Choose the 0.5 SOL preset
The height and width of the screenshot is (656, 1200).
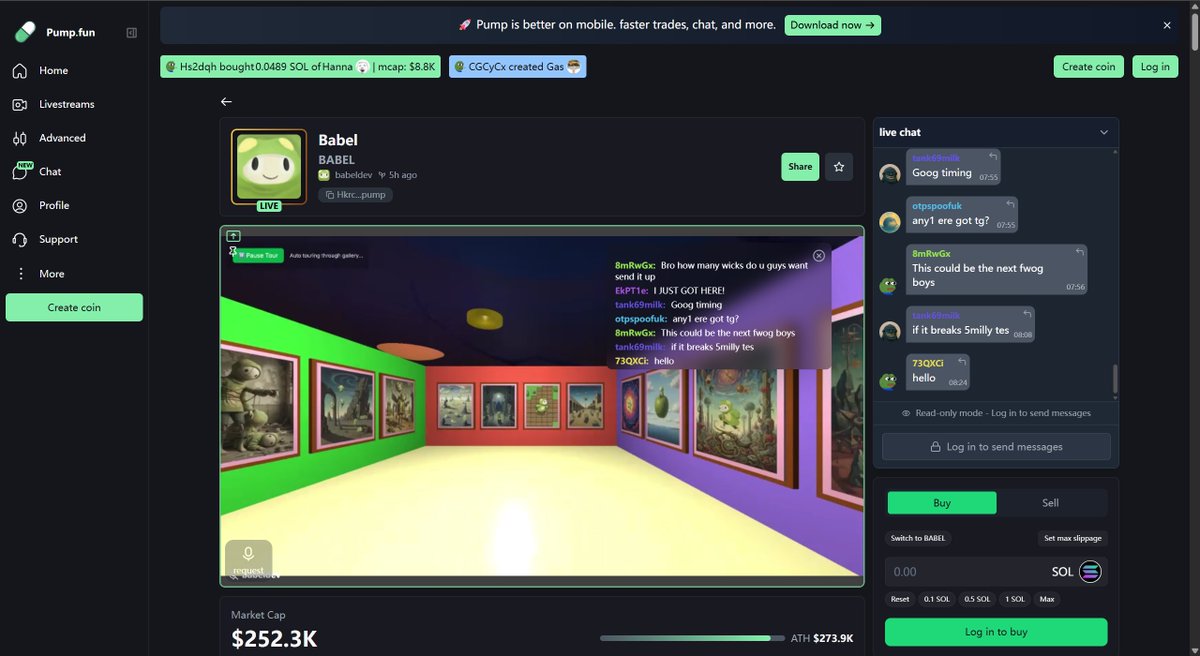point(977,599)
